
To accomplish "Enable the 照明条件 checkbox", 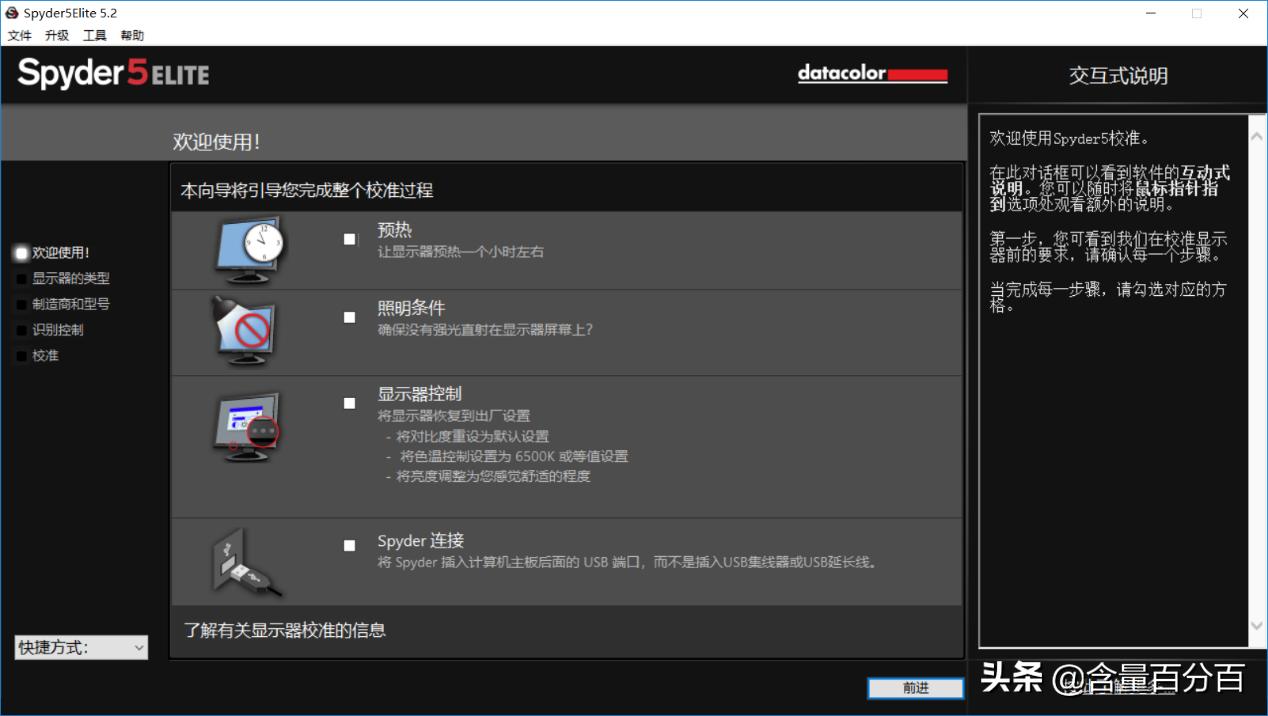I will [349, 317].
